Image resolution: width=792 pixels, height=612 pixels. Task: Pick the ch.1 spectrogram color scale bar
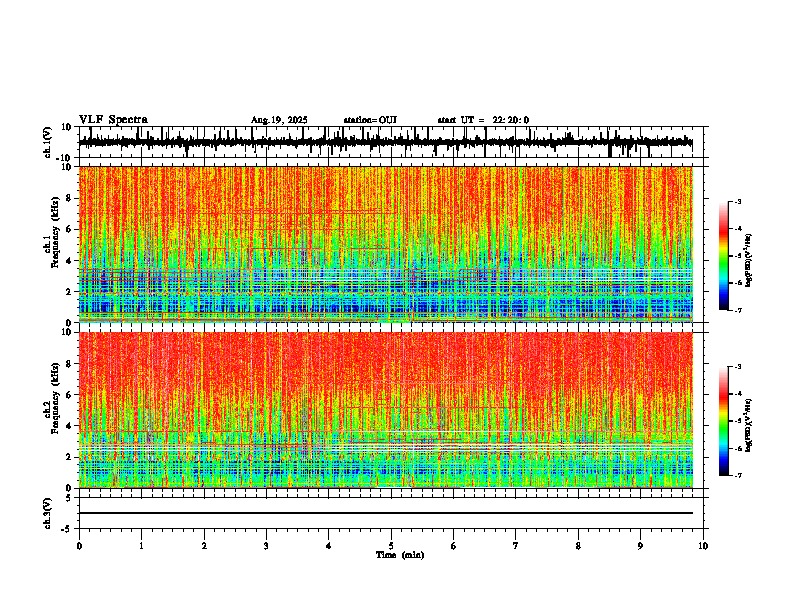723,256
